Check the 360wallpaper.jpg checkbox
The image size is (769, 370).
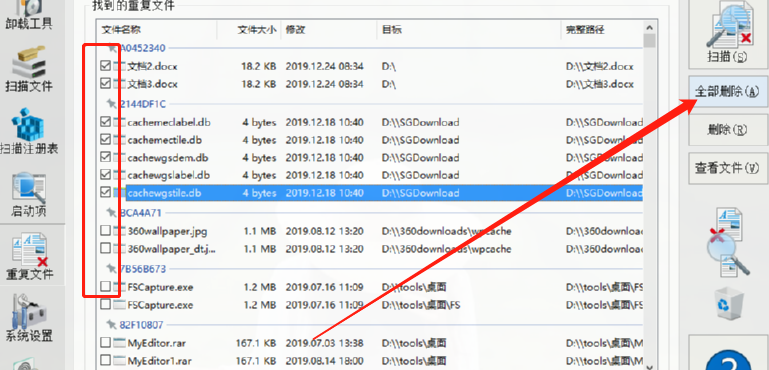(x=105, y=231)
